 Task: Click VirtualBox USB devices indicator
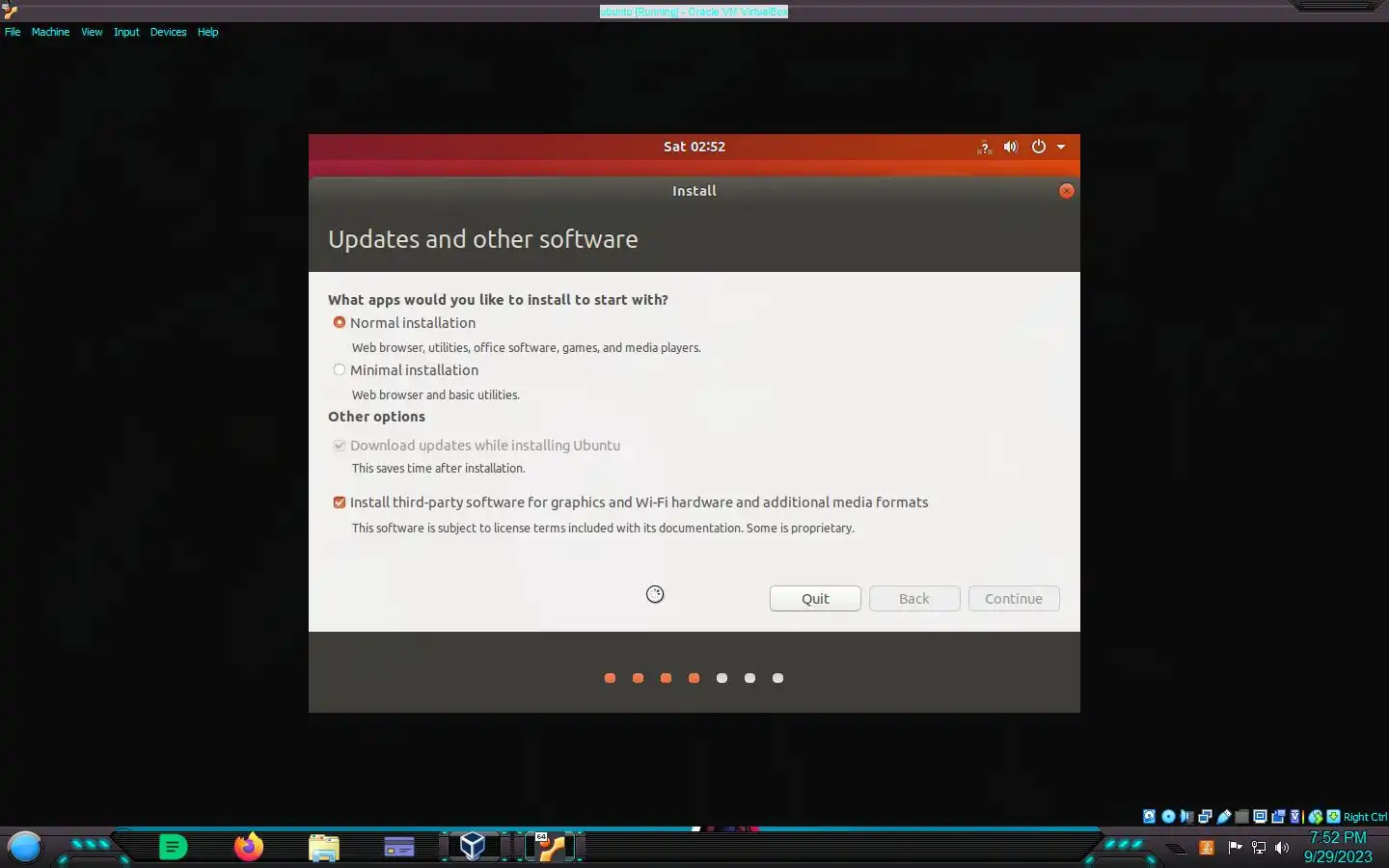pos(1224,817)
